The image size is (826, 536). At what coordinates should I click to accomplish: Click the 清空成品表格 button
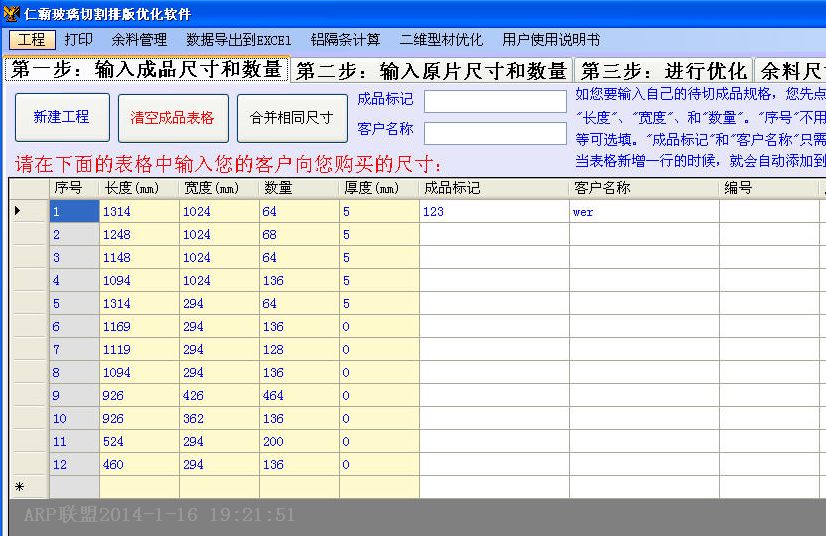pyautogui.click(x=173, y=118)
